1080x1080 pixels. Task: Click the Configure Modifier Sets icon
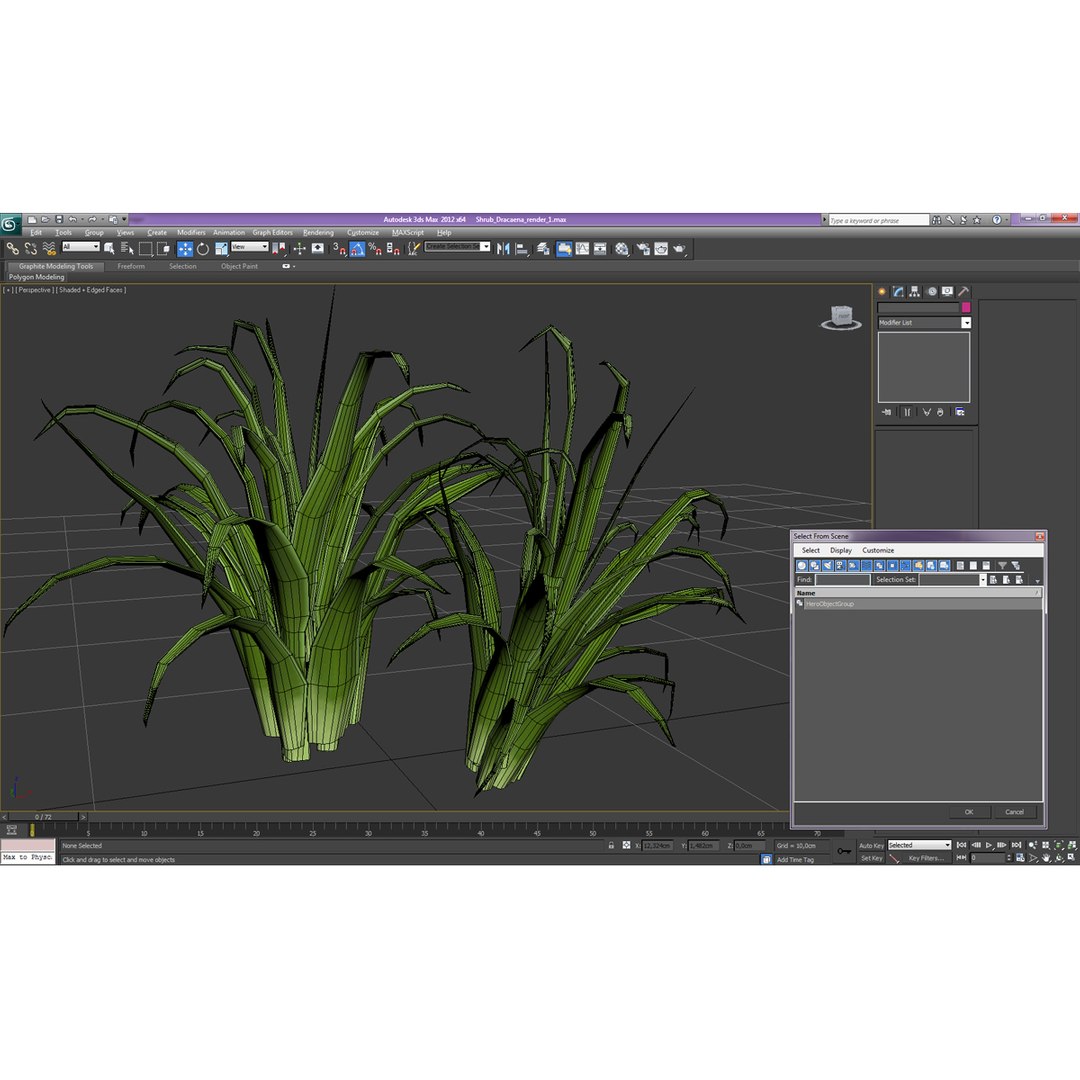pyautogui.click(x=959, y=412)
